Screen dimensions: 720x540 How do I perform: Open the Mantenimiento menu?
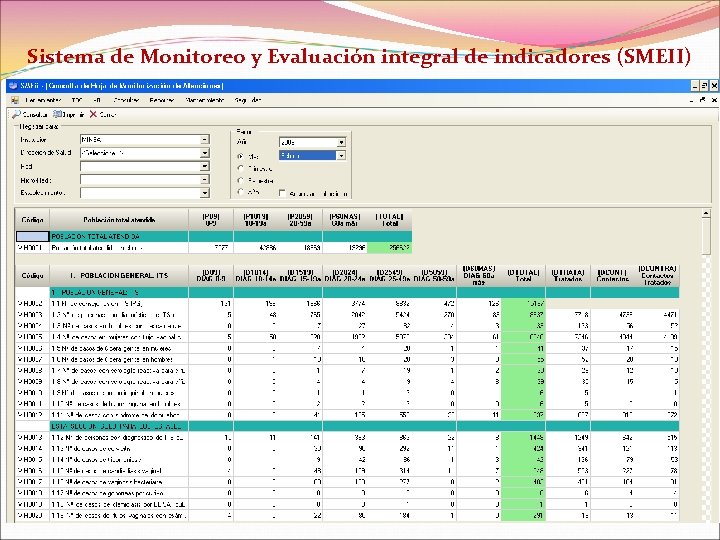(x=205, y=100)
